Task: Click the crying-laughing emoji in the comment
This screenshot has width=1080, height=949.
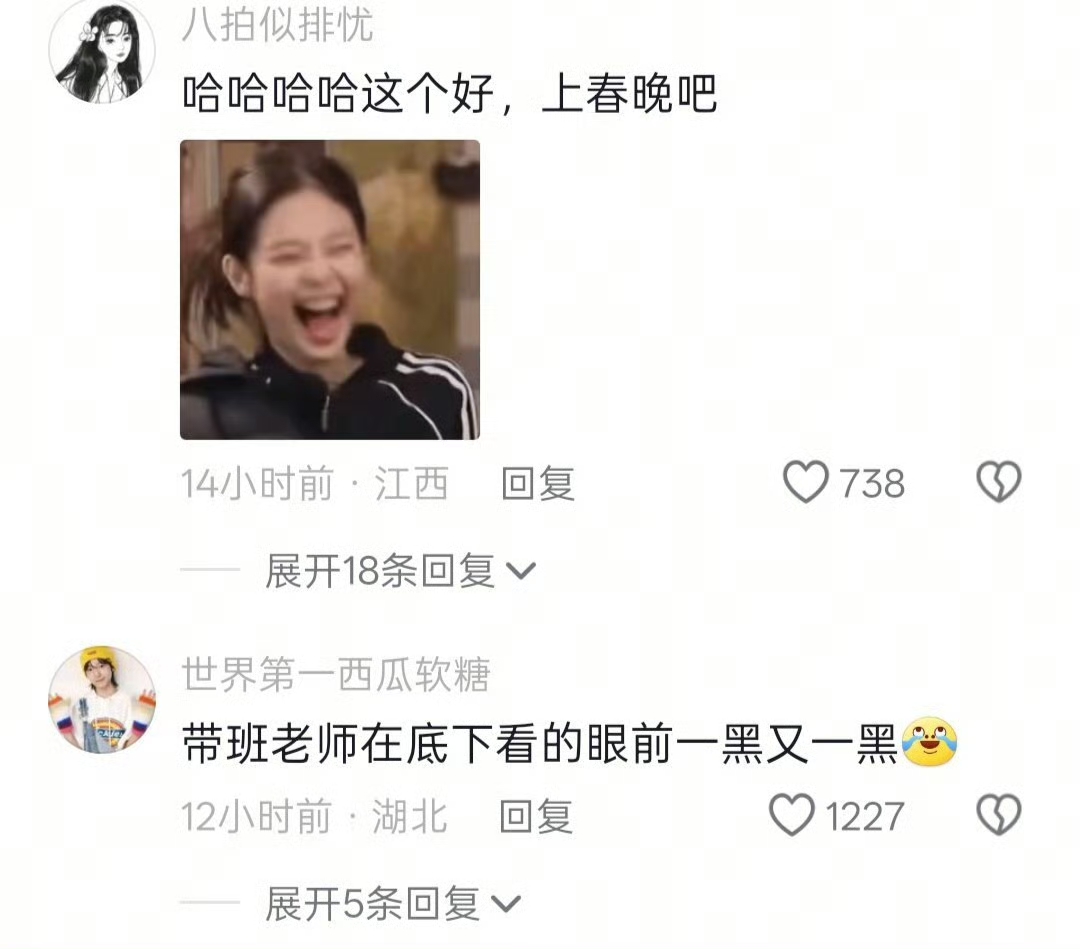Action: 929,742
